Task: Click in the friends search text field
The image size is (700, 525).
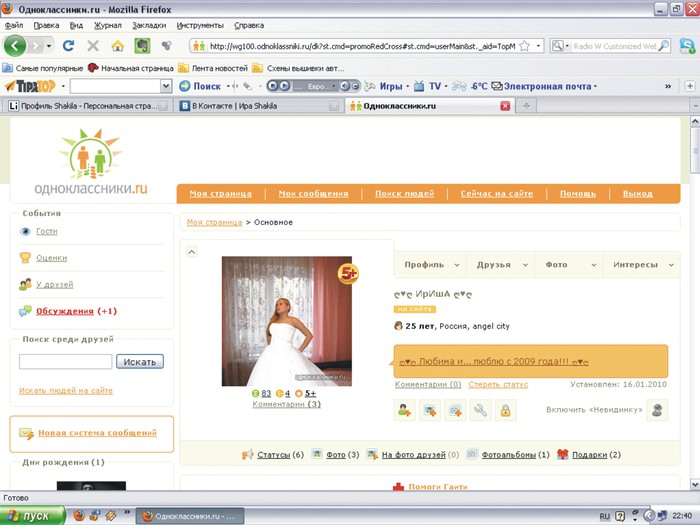Action: pyautogui.click(x=66, y=362)
